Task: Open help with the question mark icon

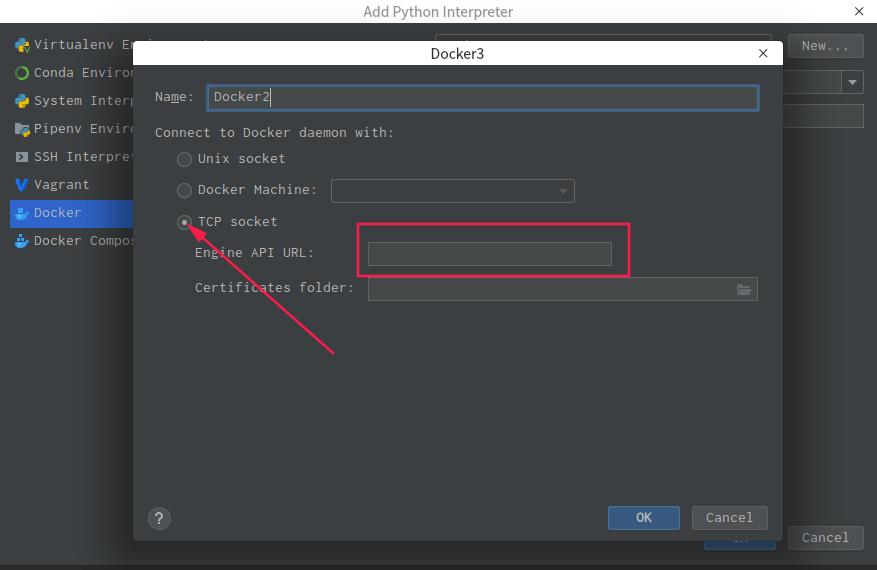Action: [158, 518]
